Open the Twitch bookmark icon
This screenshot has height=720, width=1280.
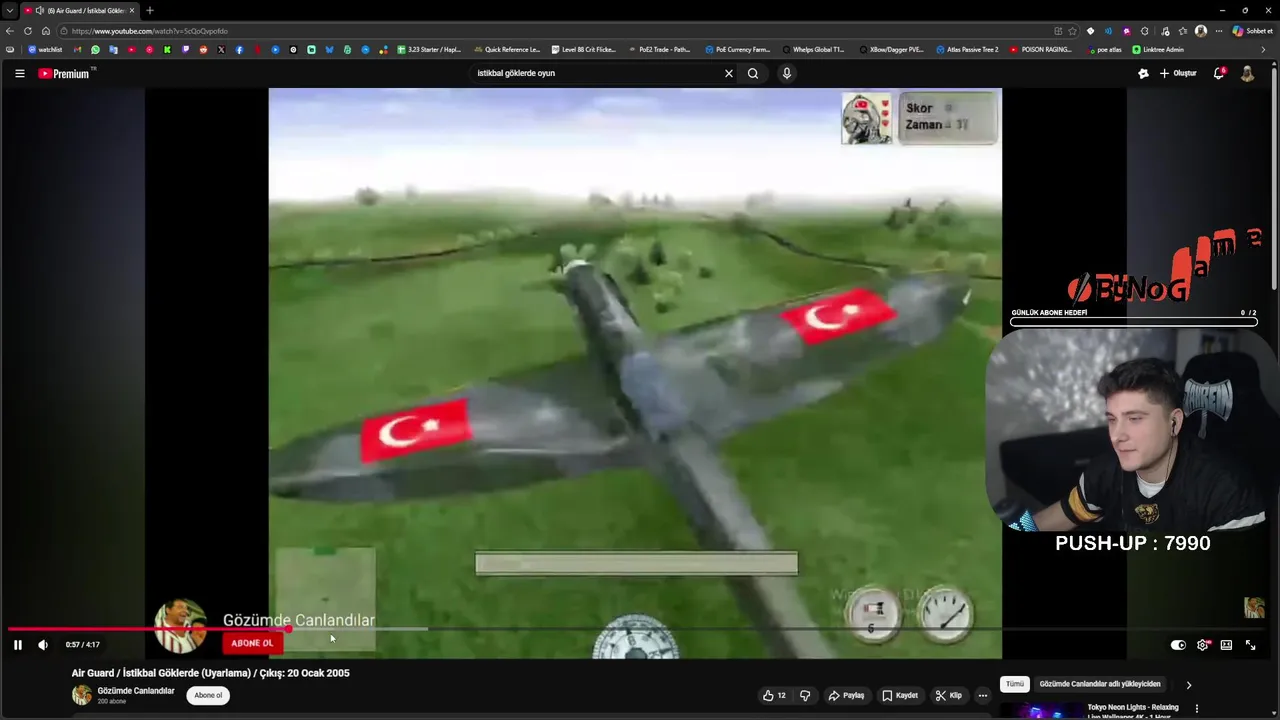(185, 49)
